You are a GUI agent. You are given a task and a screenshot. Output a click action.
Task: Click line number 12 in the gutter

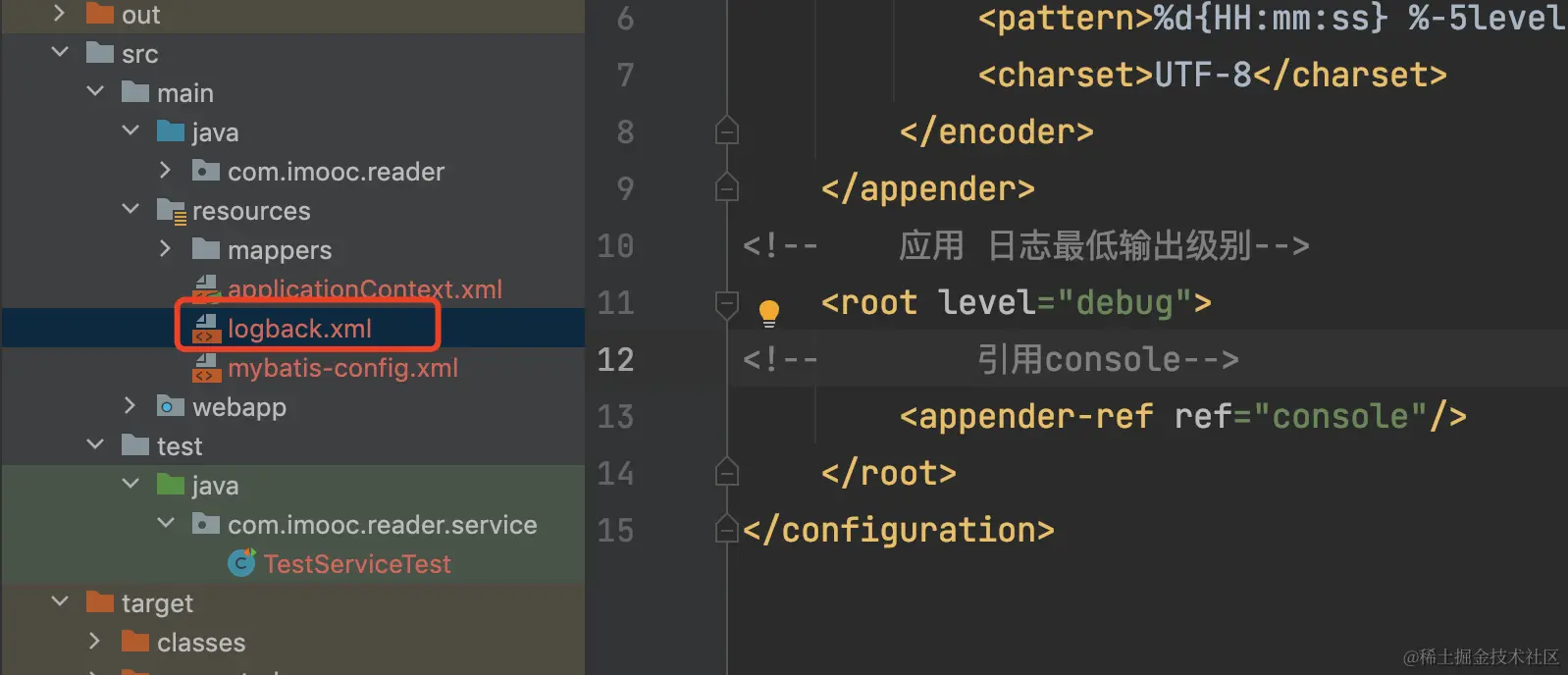(615, 360)
